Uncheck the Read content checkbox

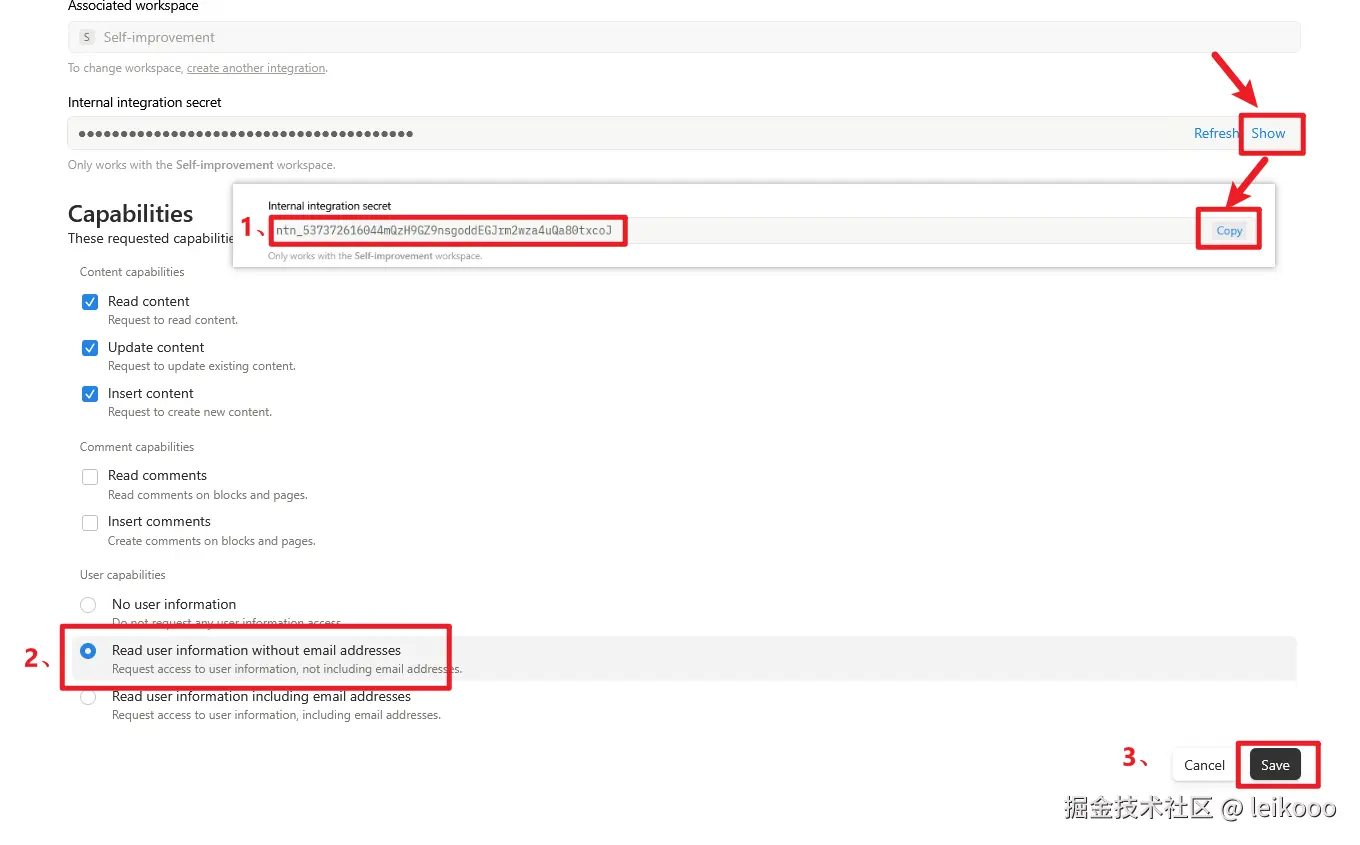(90, 301)
